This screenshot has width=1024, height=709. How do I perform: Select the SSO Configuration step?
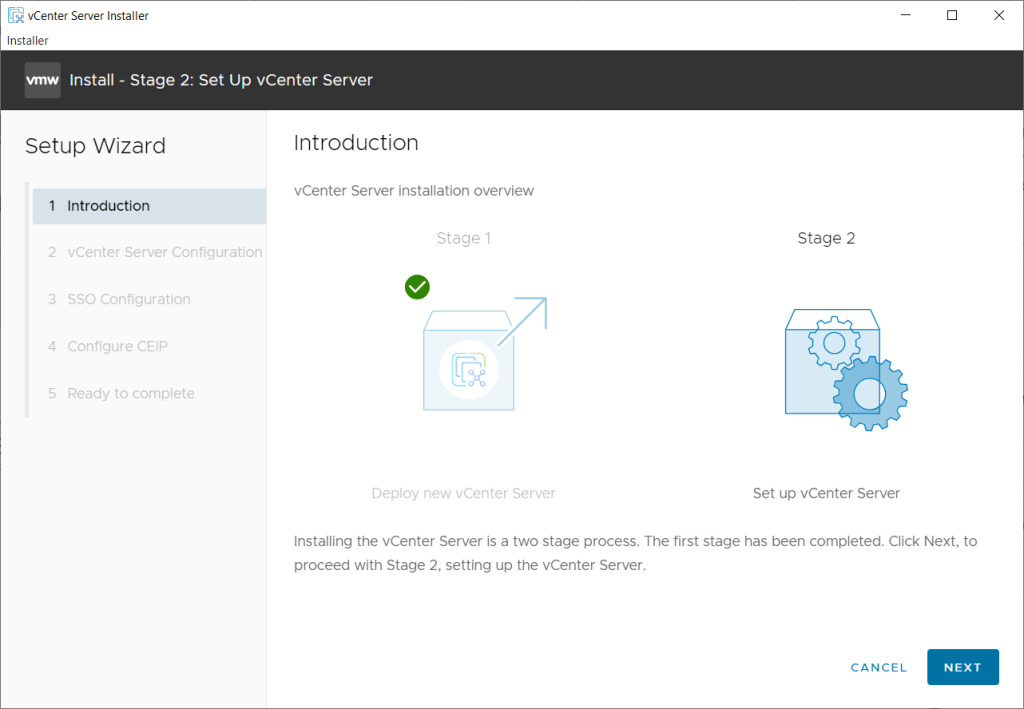click(x=128, y=299)
